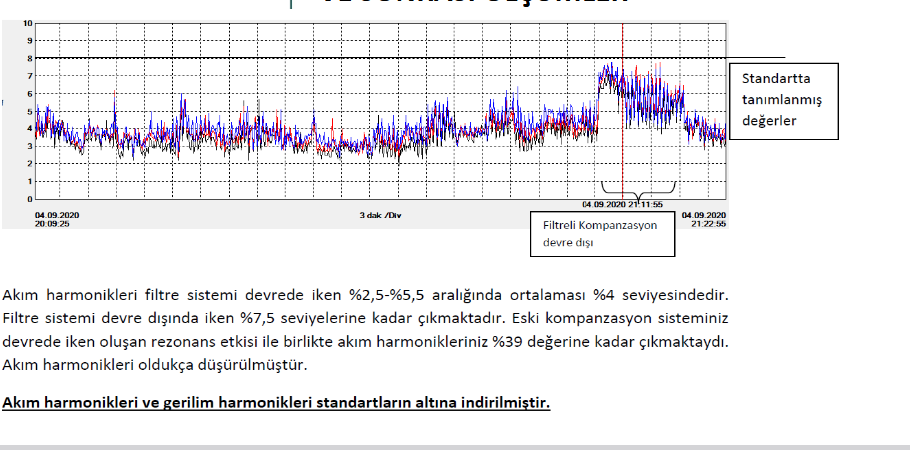This screenshot has height=450, width=910.
Task: Click the underlined sentence 'Akım harmonikleri ve gerilim harmonikleri'
Action: [276, 402]
